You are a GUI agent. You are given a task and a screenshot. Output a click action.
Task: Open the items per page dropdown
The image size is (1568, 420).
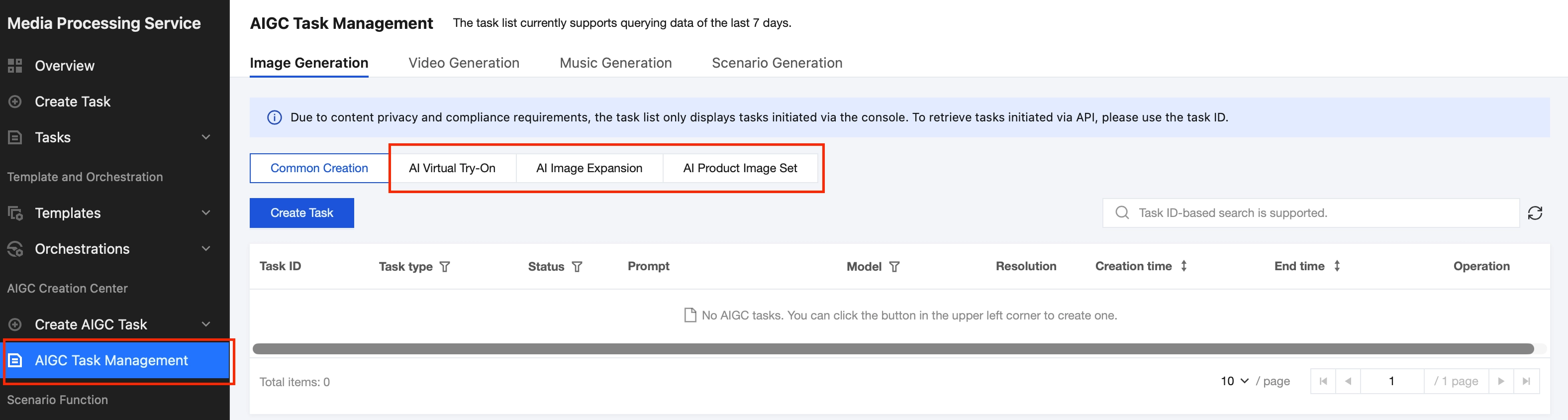1235,381
